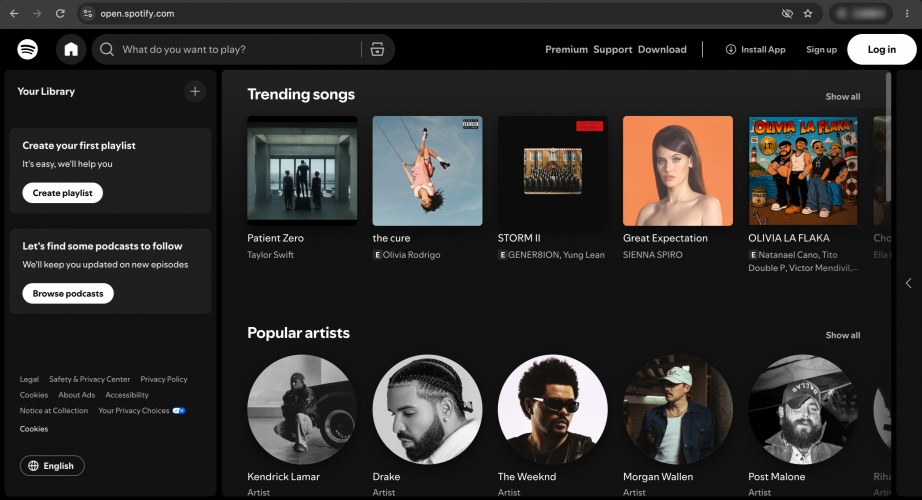Viewport: 922px width, 500px height.
Task: Click the browser back arrow
Action: click(x=14, y=14)
